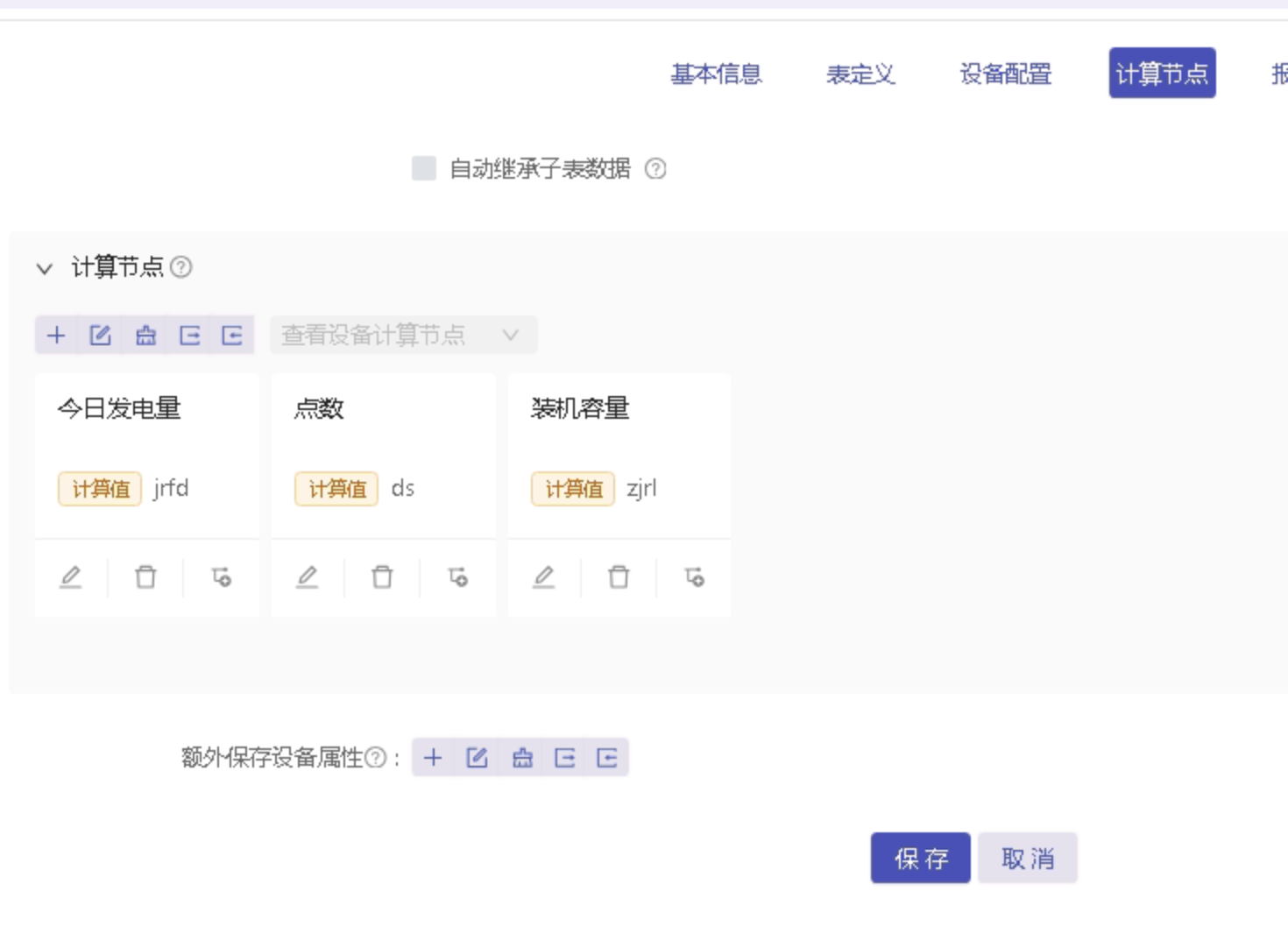Select the 装机容量 card title
This screenshot has height=948, width=1288.
[x=580, y=408]
